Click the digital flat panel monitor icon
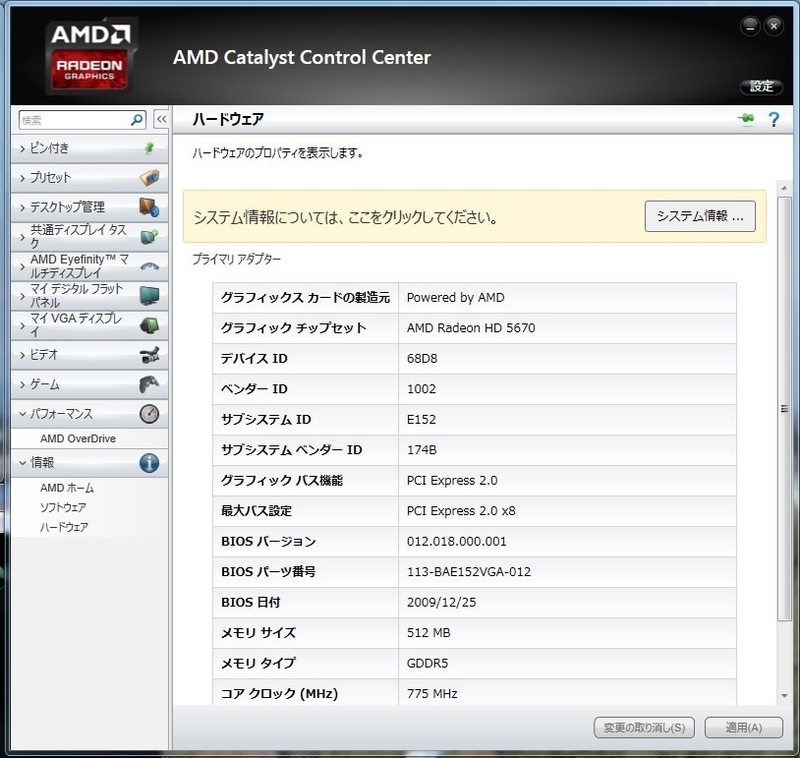Viewport: 800px width, 758px height. pos(149,295)
